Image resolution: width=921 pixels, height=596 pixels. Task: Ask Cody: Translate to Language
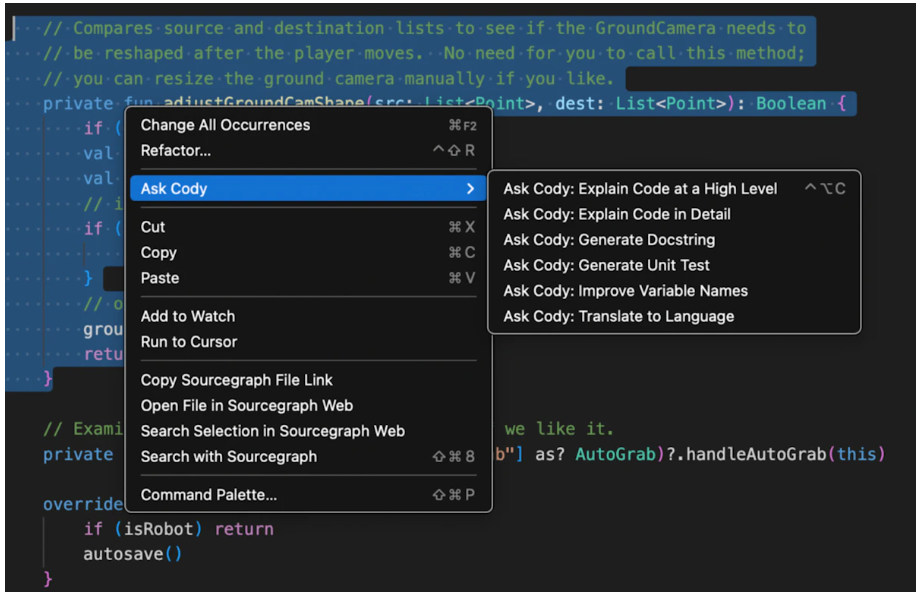coord(674,316)
